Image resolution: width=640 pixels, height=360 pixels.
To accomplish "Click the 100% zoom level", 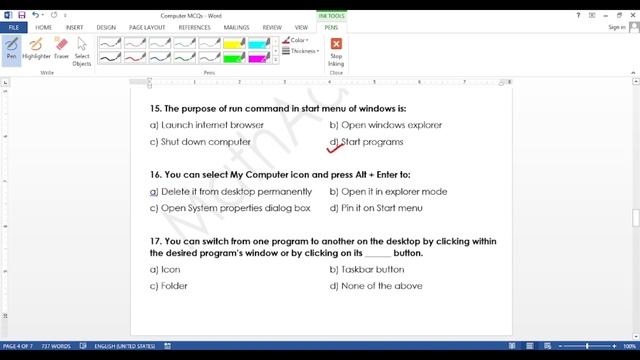I will [x=629, y=346].
